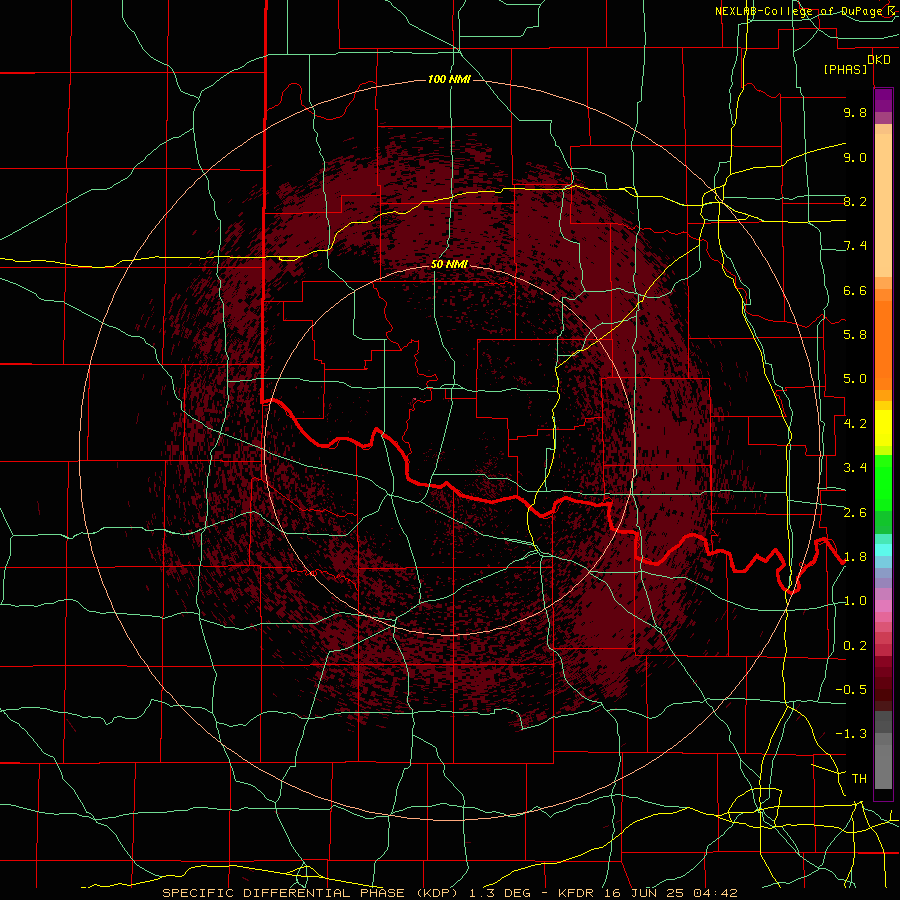Pick the pink band beside 1.0
Viewport: 900px width, 900px height.
(x=883, y=606)
